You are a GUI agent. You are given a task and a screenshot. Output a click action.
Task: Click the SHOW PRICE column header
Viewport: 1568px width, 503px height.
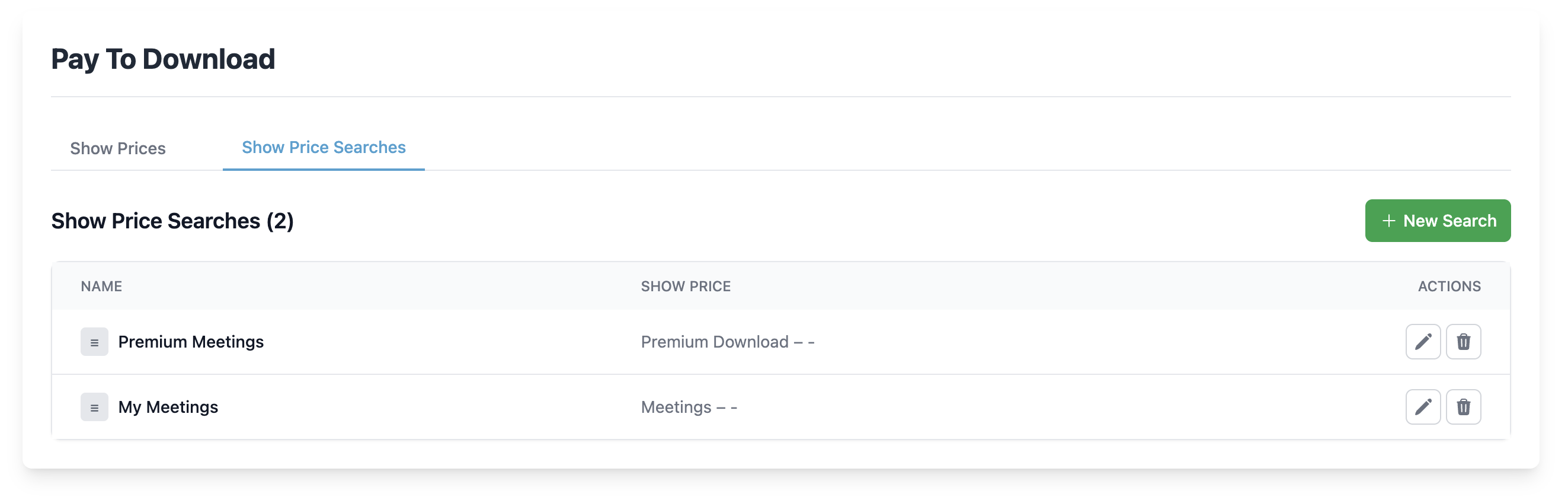click(686, 286)
